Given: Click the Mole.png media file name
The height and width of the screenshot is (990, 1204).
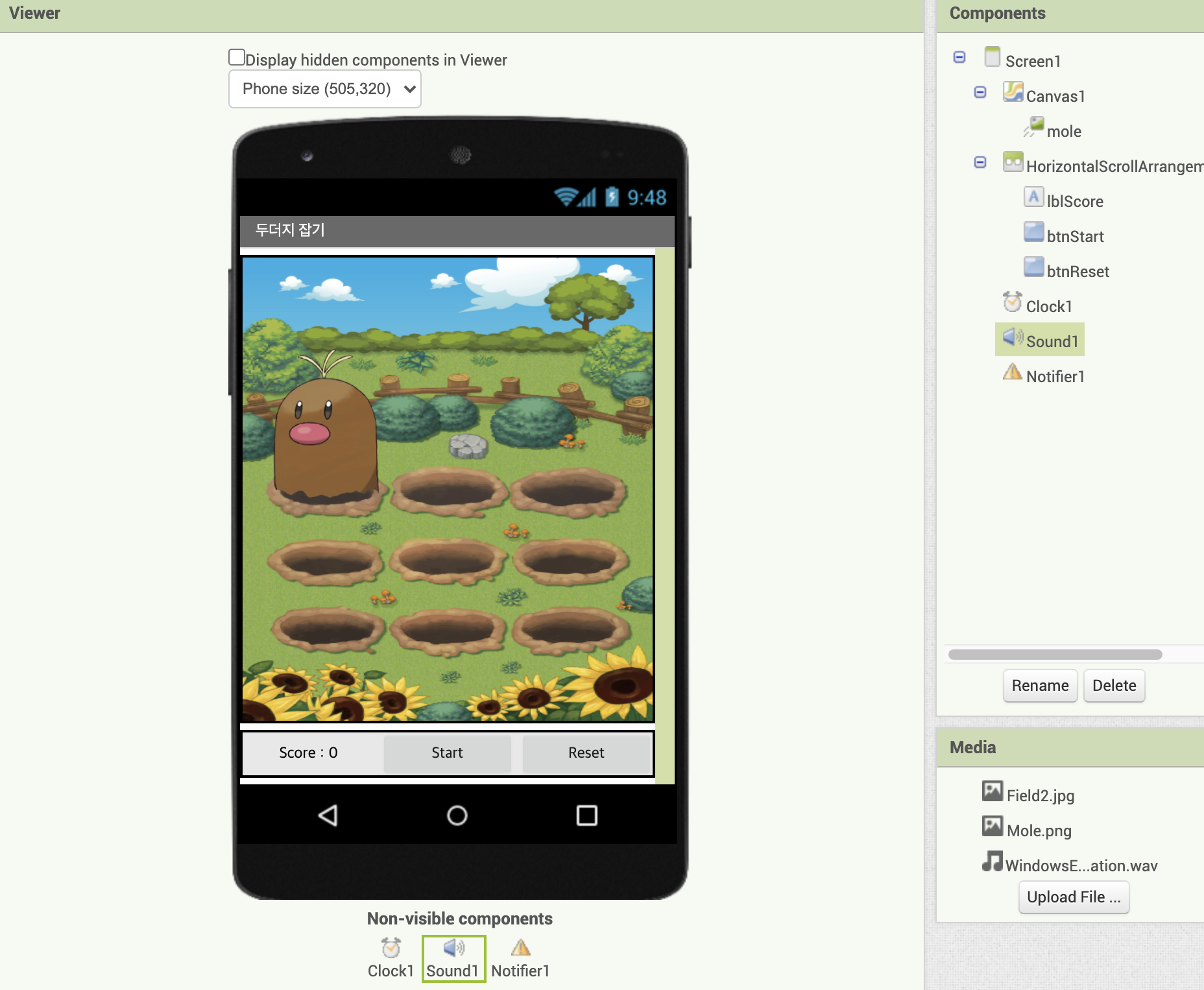Looking at the screenshot, I should (1039, 830).
